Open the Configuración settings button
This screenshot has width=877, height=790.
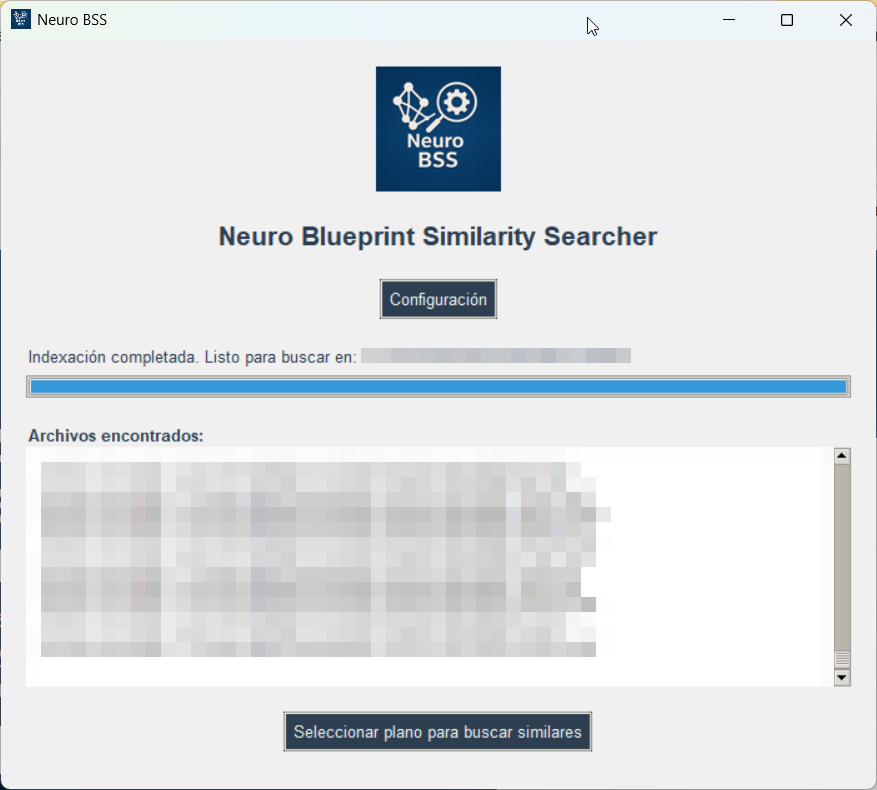click(438, 299)
